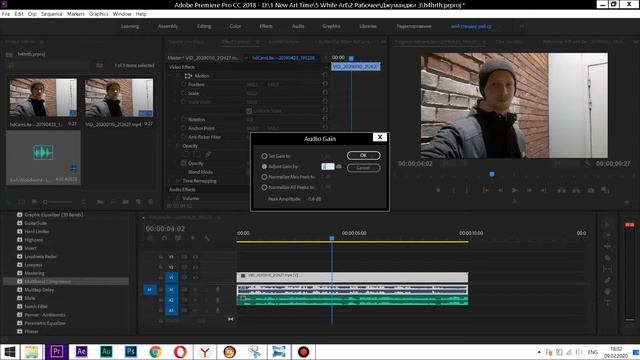Select the Adjust Gain by radio button

(264, 167)
